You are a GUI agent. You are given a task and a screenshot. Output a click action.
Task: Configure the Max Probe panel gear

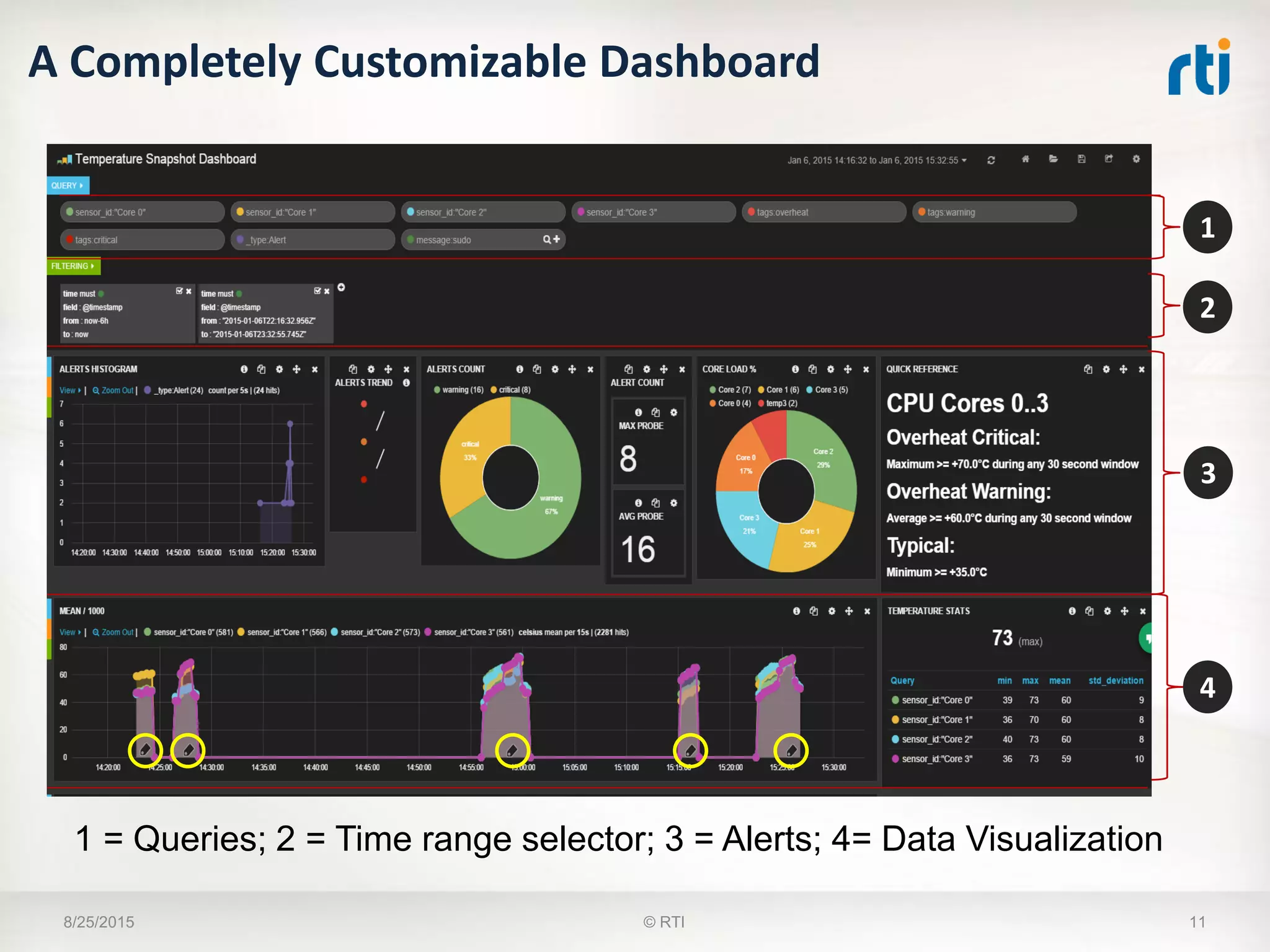[673, 413]
